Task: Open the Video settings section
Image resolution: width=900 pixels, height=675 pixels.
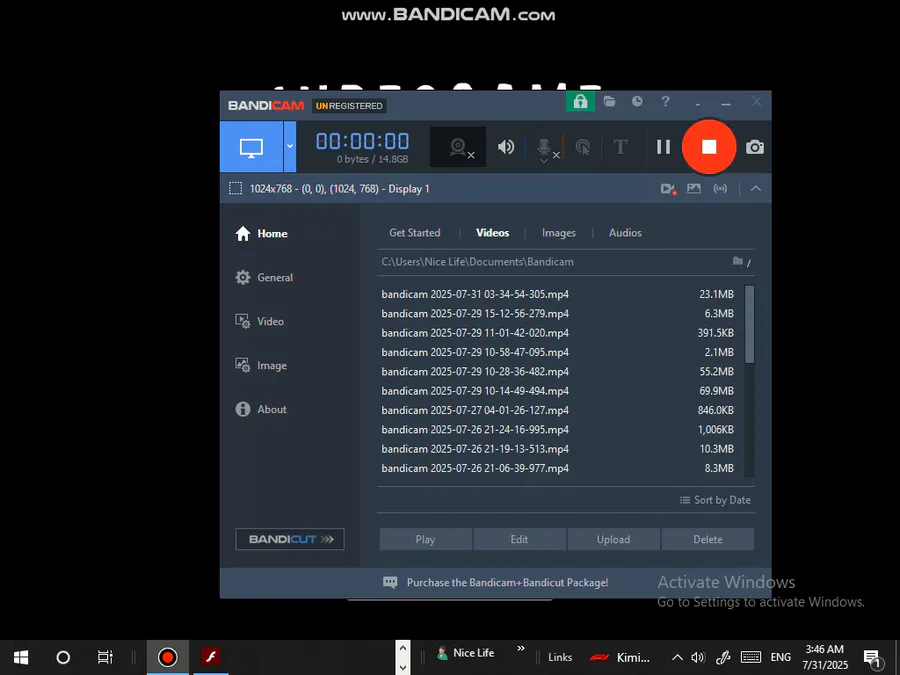Action: coord(259,321)
